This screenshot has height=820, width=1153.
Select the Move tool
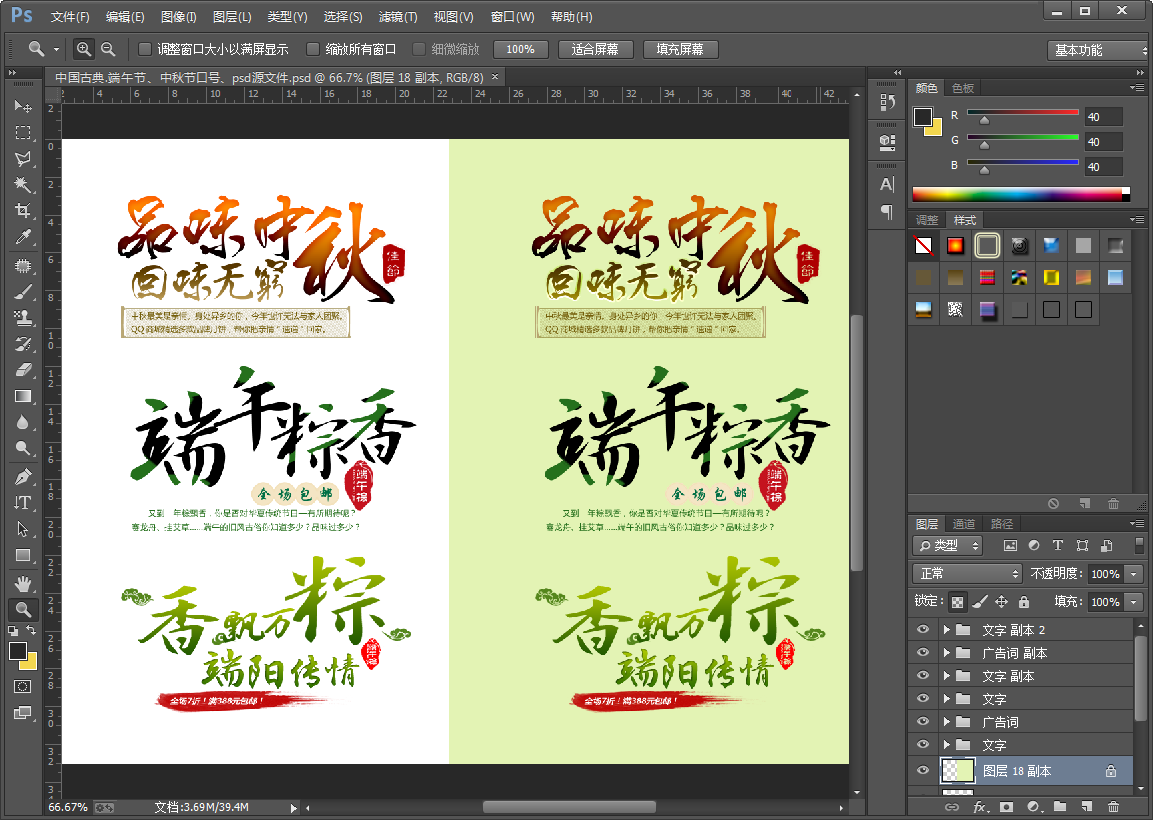[23, 107]
